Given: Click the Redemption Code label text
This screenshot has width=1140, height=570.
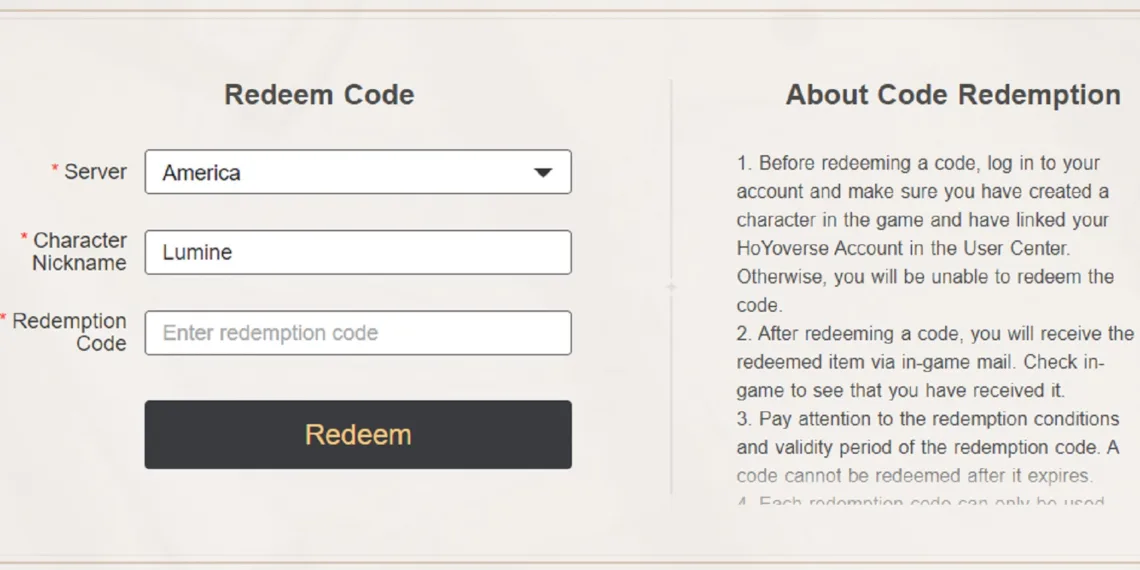Looking at the screenshot, I should click(69, 332).
